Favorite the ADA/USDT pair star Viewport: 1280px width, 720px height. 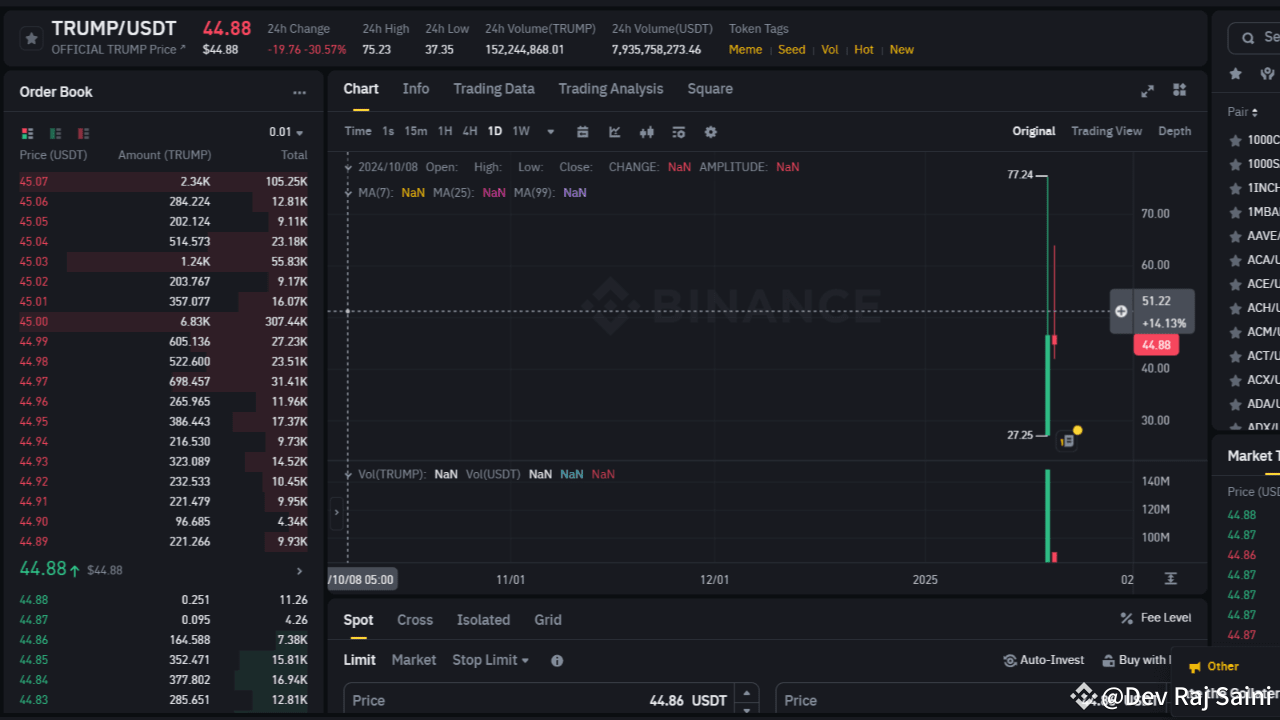[x=1235, y=404]
